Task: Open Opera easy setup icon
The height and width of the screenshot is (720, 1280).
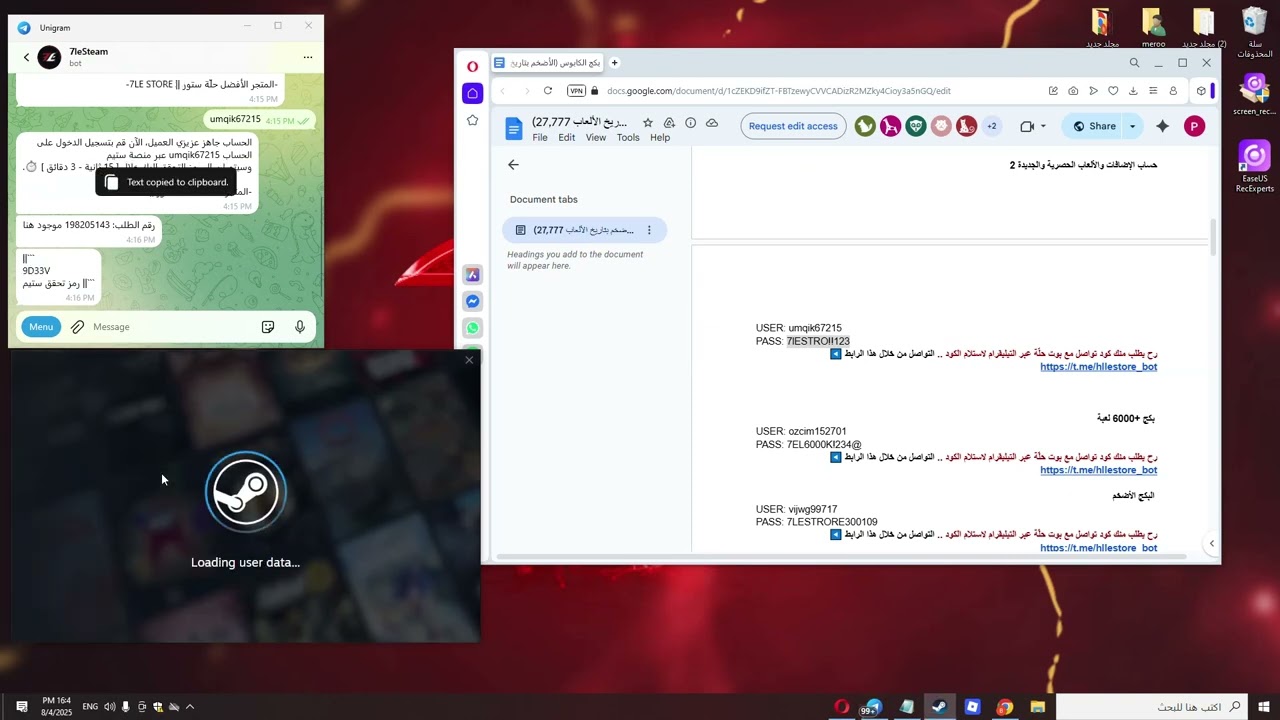Action: 1153,91
